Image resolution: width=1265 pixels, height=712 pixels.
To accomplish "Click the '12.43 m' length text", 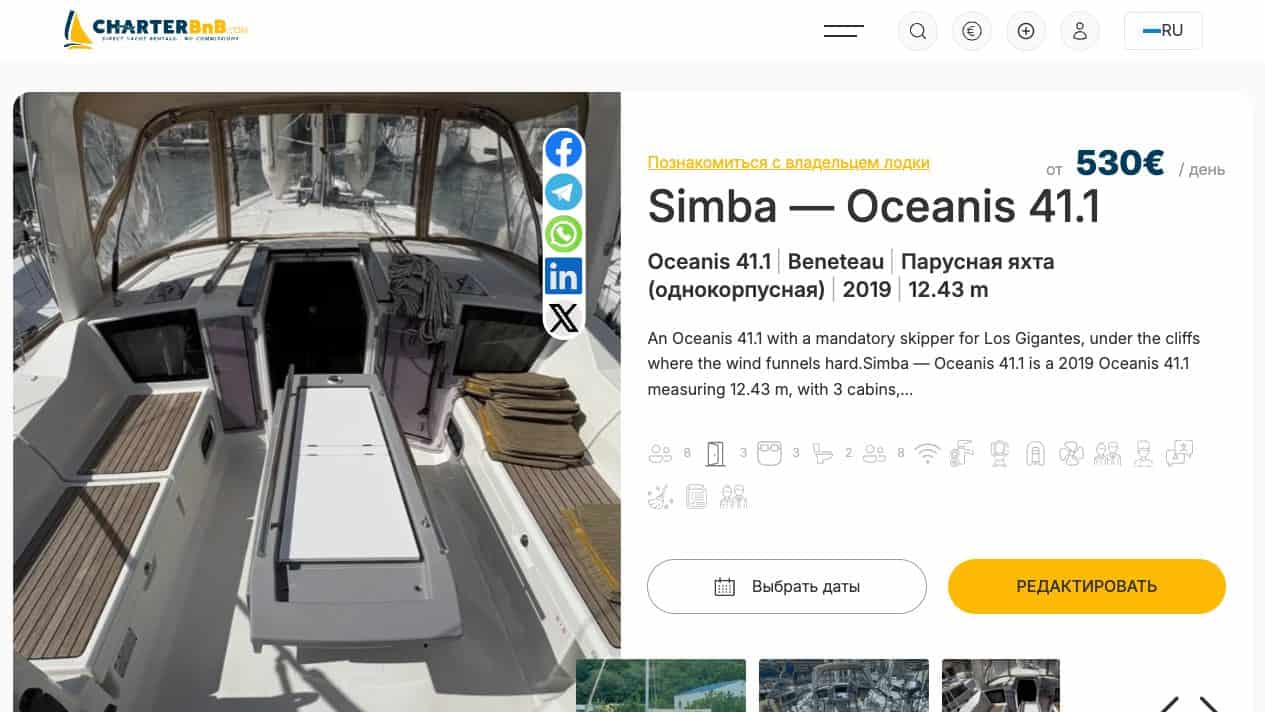I will (948, 290).
